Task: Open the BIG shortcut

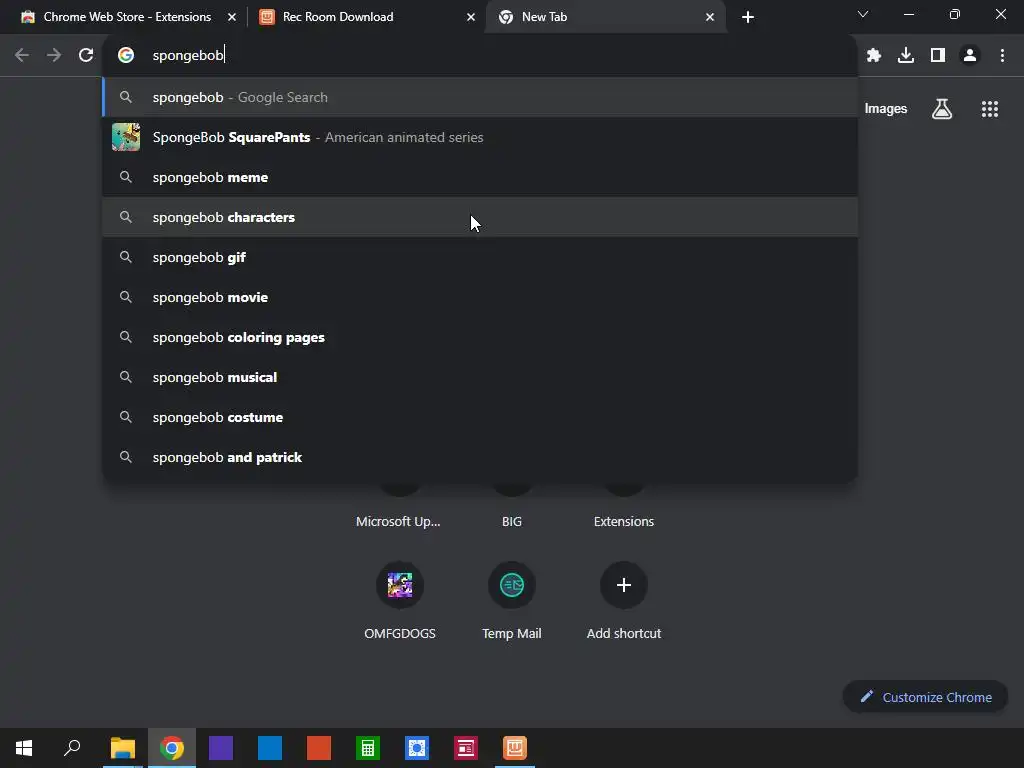Action: [512, 521]
